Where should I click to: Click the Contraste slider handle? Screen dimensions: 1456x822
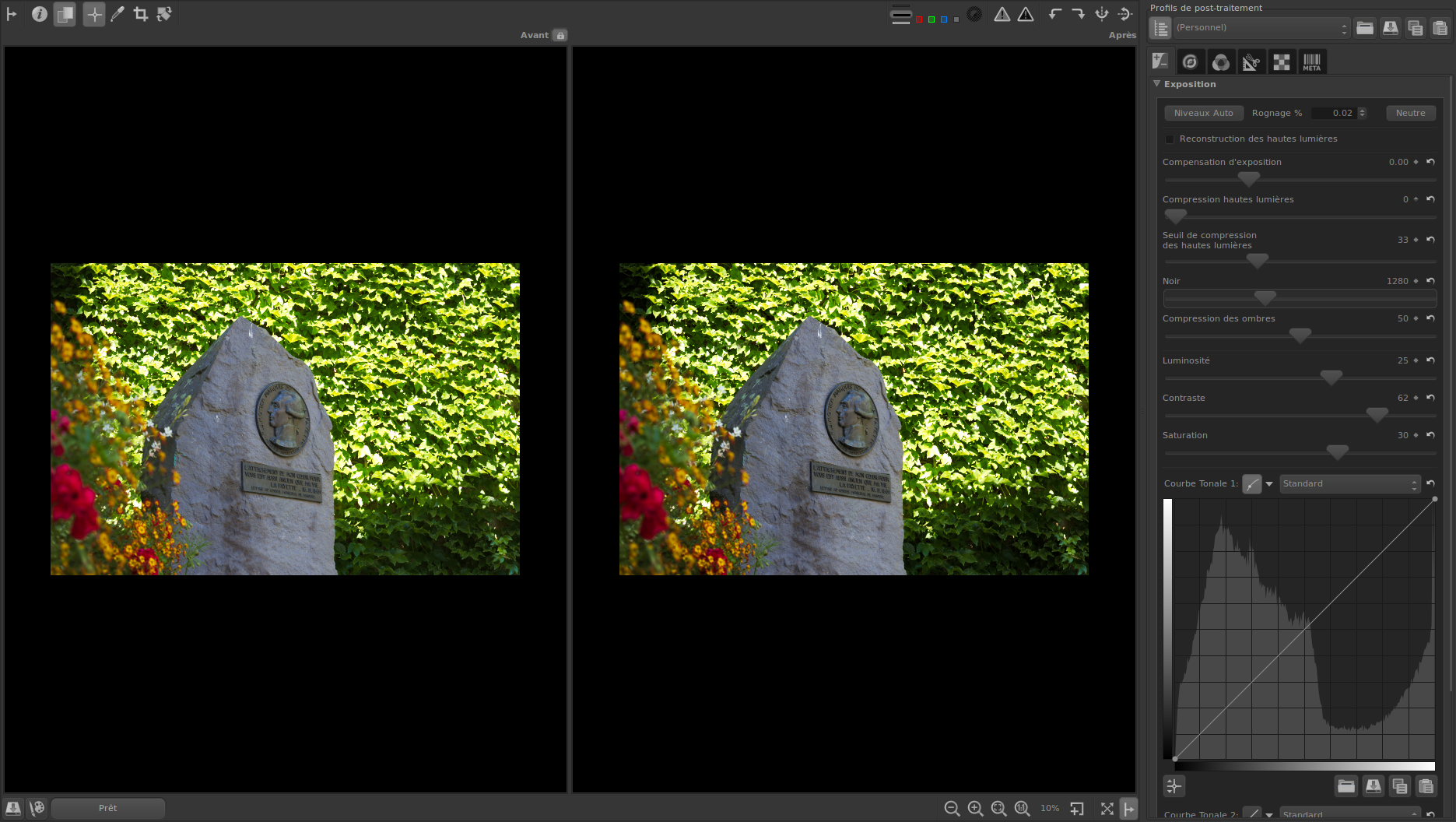tap(1377, 415)
